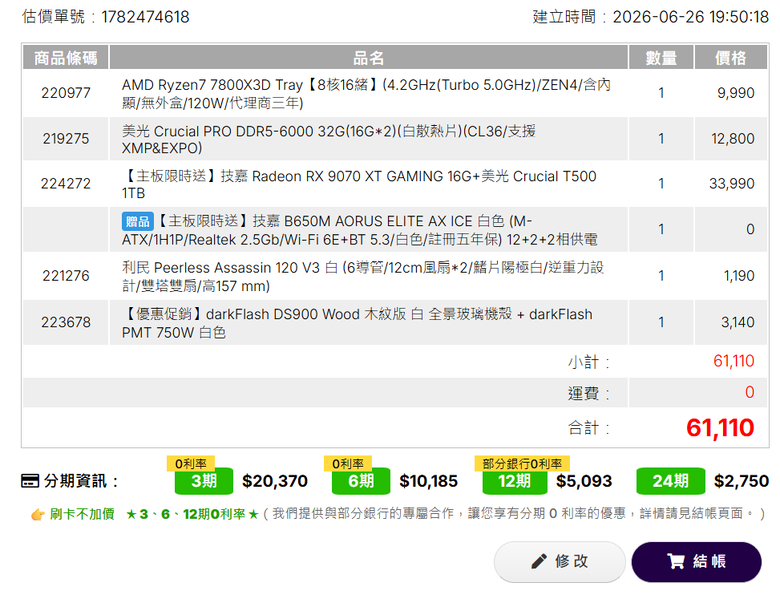The height and width of the screenshot is (603, 780).
Task: Click the 詳情請見結帳頁面 note
Action: [x=691, y=513]
